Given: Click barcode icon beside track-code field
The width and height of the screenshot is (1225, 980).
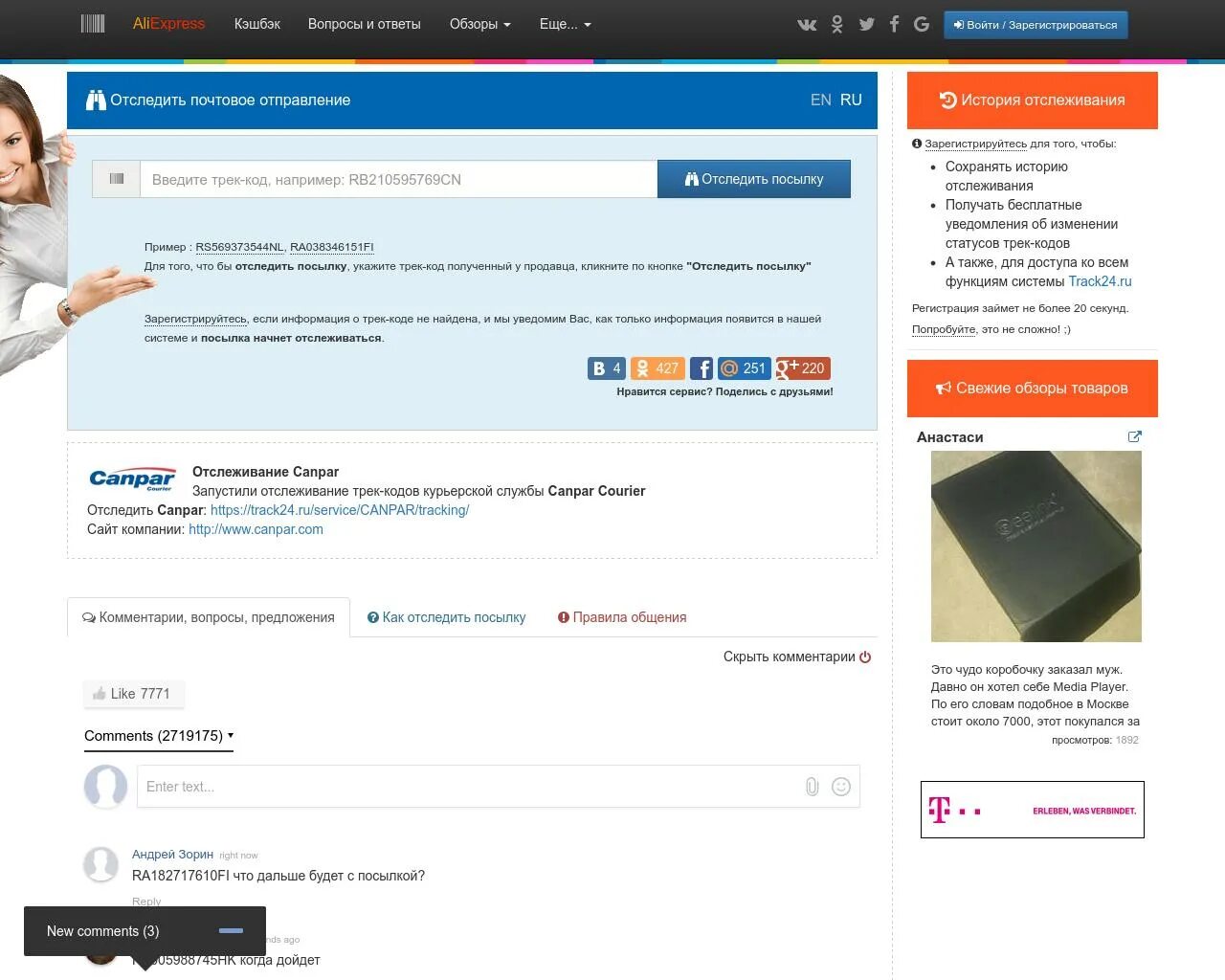Looking at the screenshot, I should (x=117, y=179).
